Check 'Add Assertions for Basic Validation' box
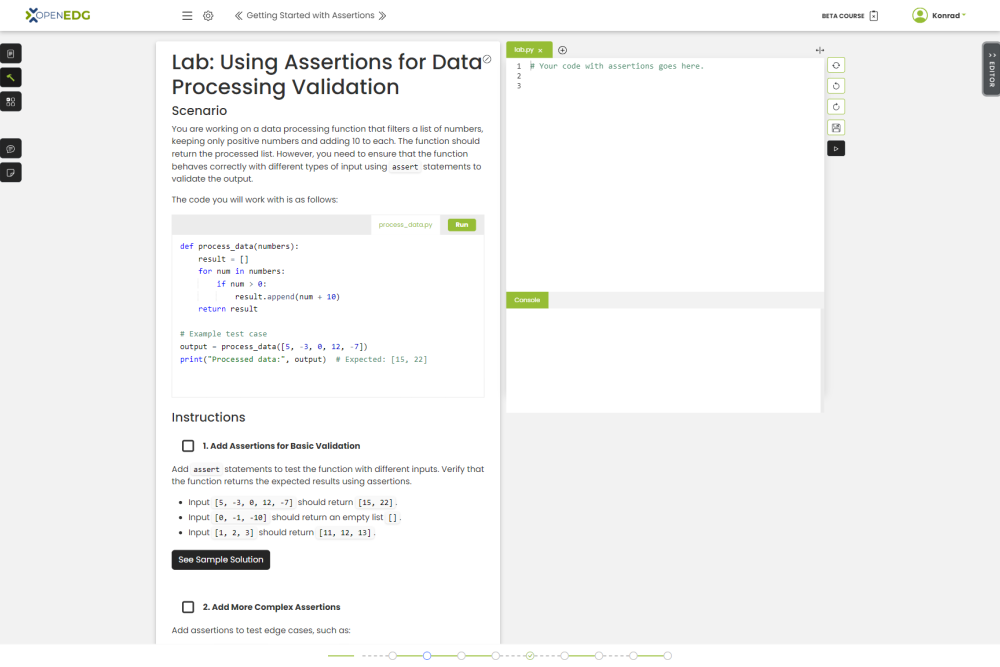Image resolution: width=1000 pixels, height=667 pixels. [x=188, y=446]
